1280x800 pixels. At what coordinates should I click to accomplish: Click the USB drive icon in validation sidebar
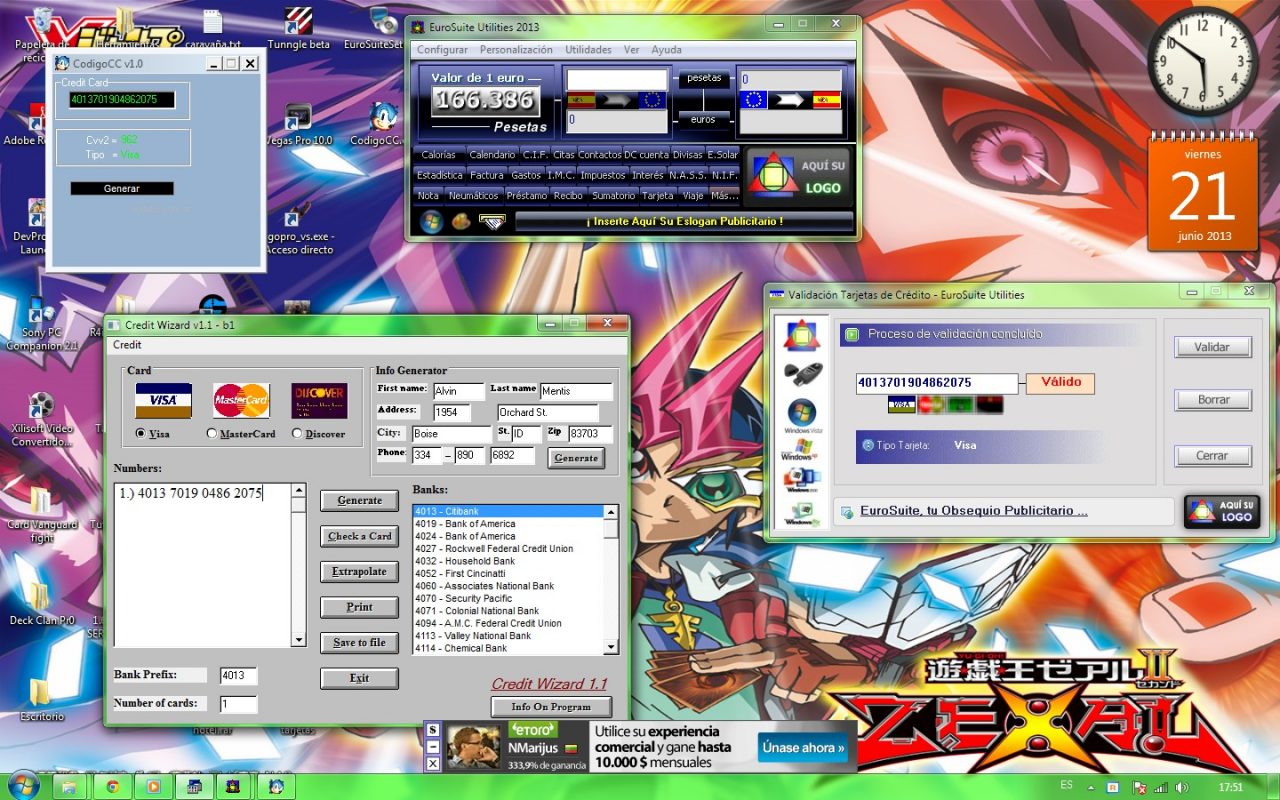(801, 374)
